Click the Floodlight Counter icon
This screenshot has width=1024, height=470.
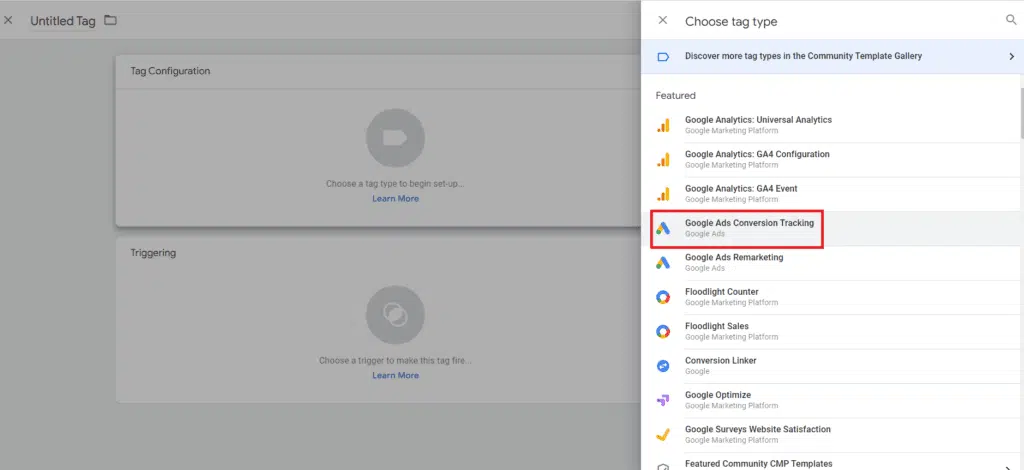(662, 297)
